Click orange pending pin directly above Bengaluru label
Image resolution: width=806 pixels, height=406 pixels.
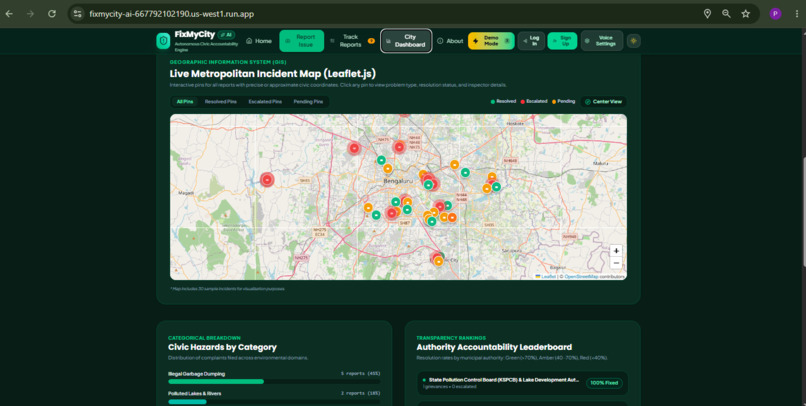tap(388, 169)
